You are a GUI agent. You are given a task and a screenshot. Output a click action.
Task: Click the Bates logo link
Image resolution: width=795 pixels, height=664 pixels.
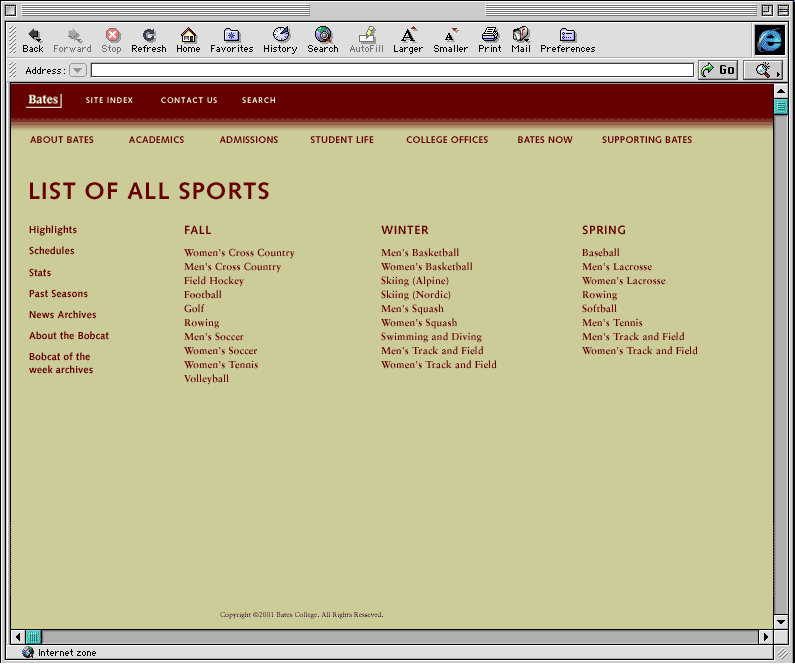(45, 100)
